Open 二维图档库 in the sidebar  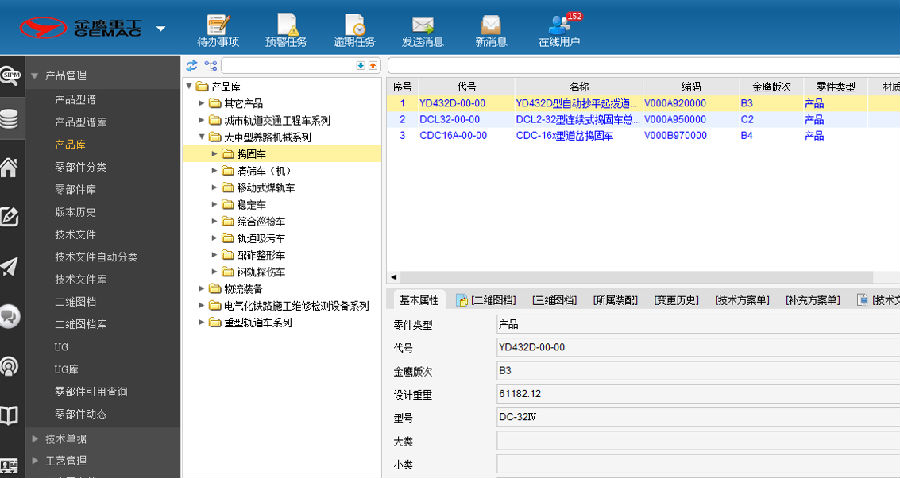pyautogui.click(x=80, y=324)
